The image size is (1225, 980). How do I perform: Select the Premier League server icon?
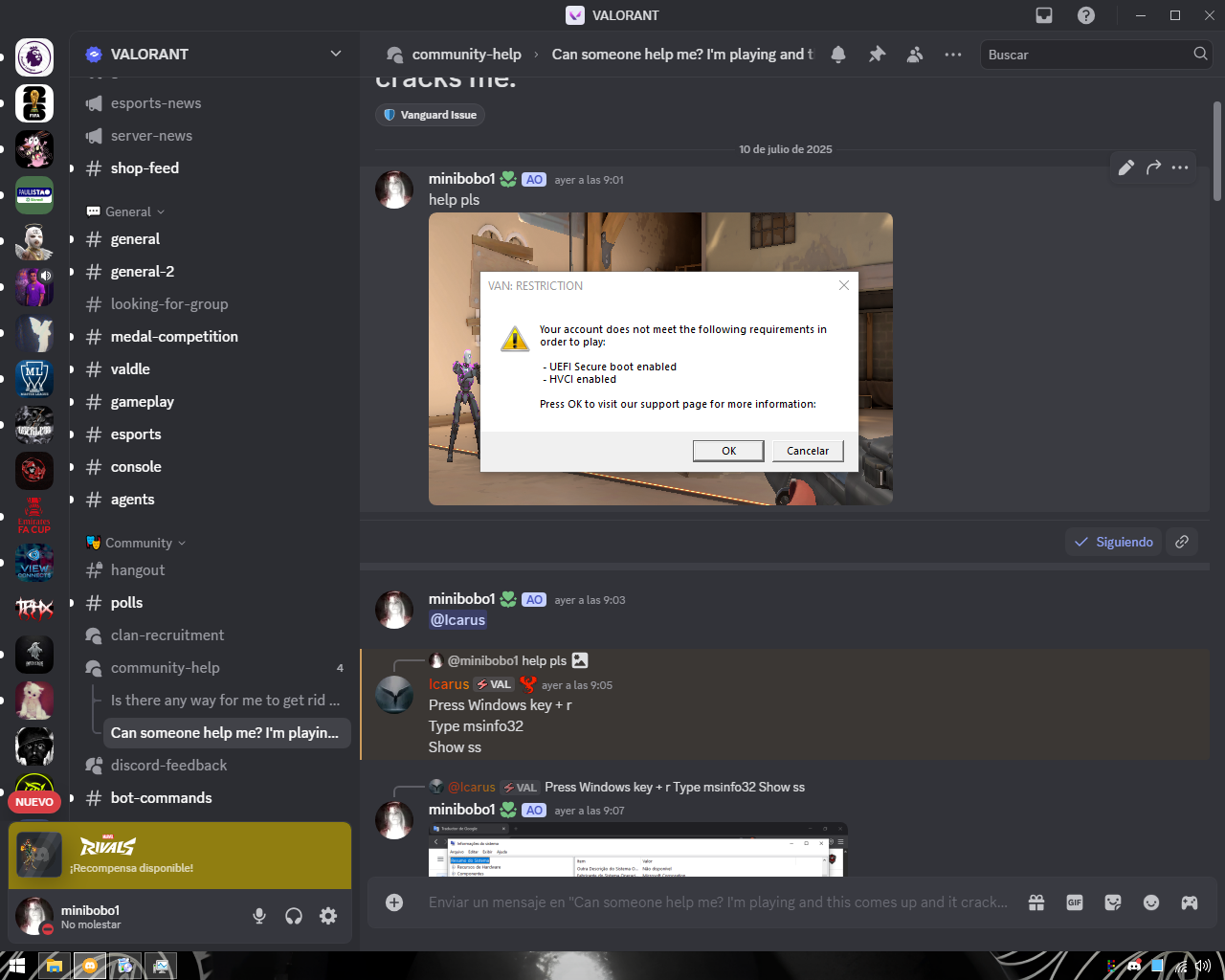point(34,57)
